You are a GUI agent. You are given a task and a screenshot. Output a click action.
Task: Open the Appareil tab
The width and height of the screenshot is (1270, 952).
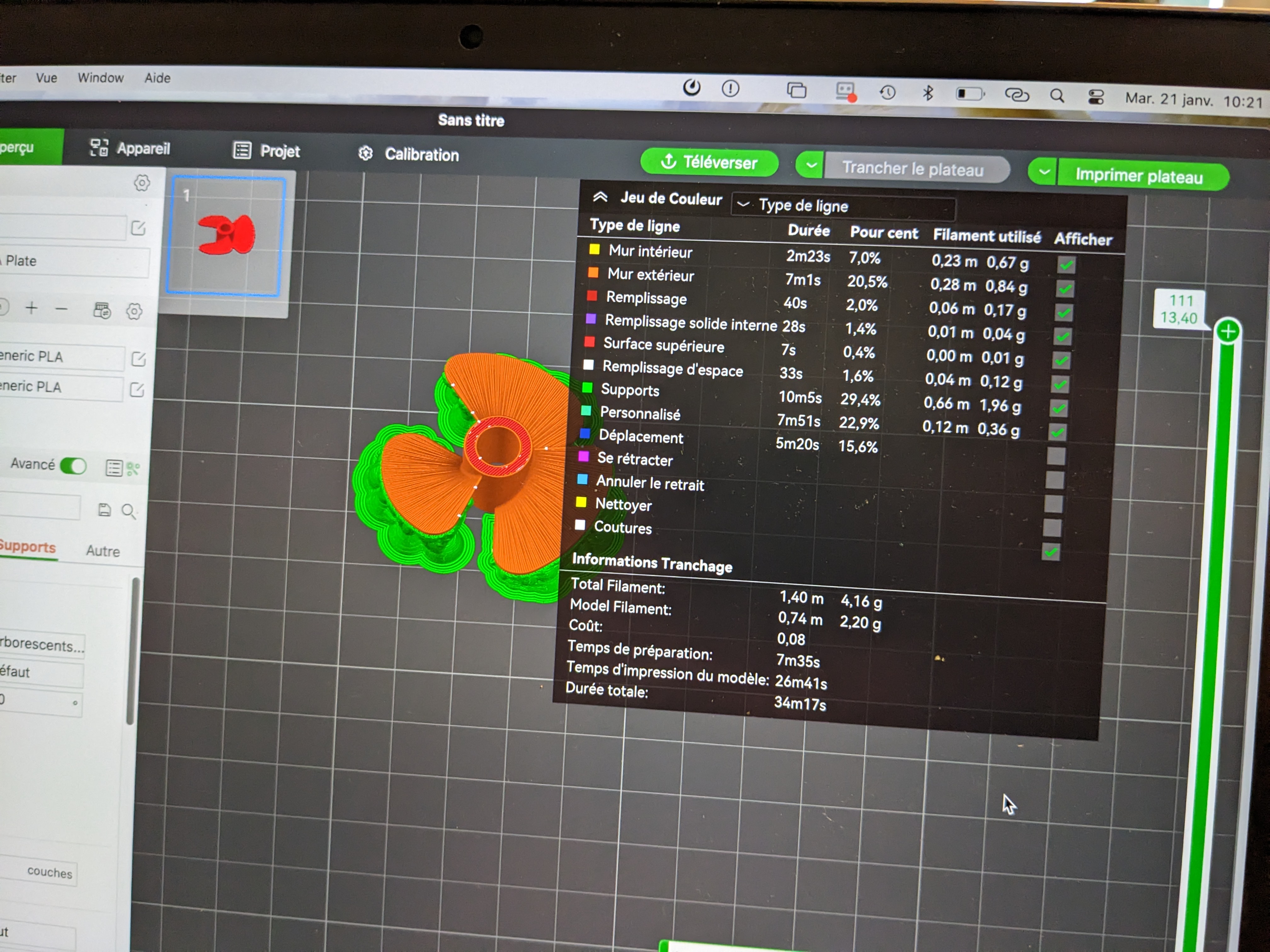tap(130, 148)
